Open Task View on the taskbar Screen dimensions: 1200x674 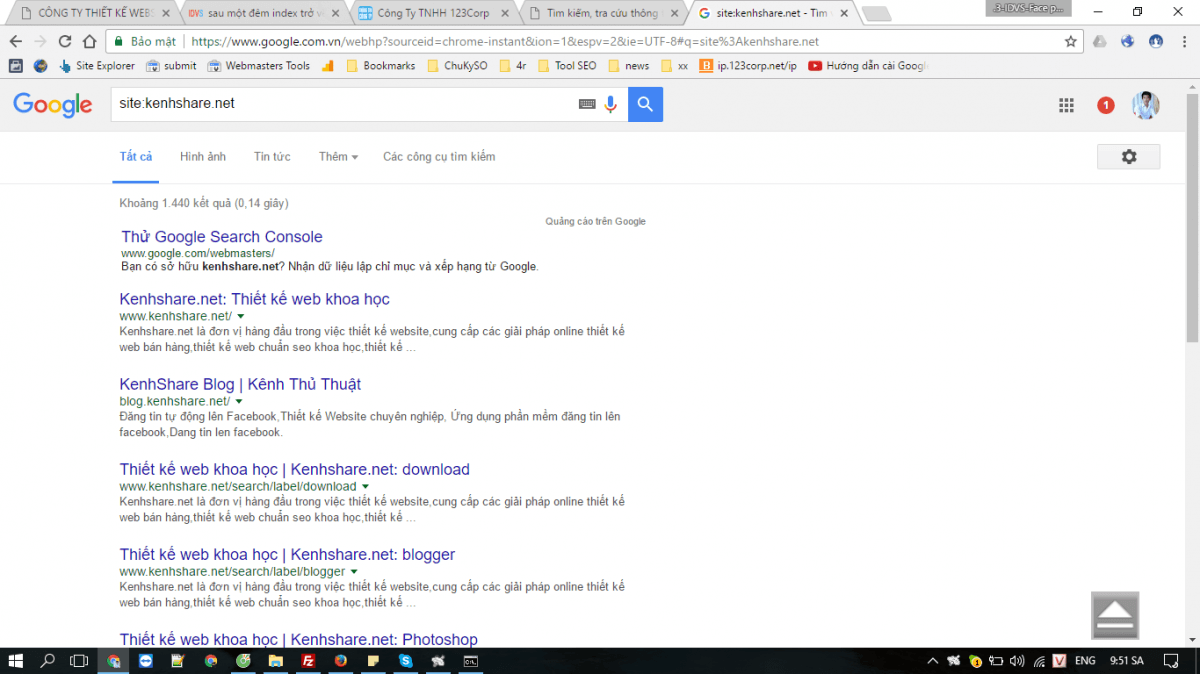click(x=79, y=661)
